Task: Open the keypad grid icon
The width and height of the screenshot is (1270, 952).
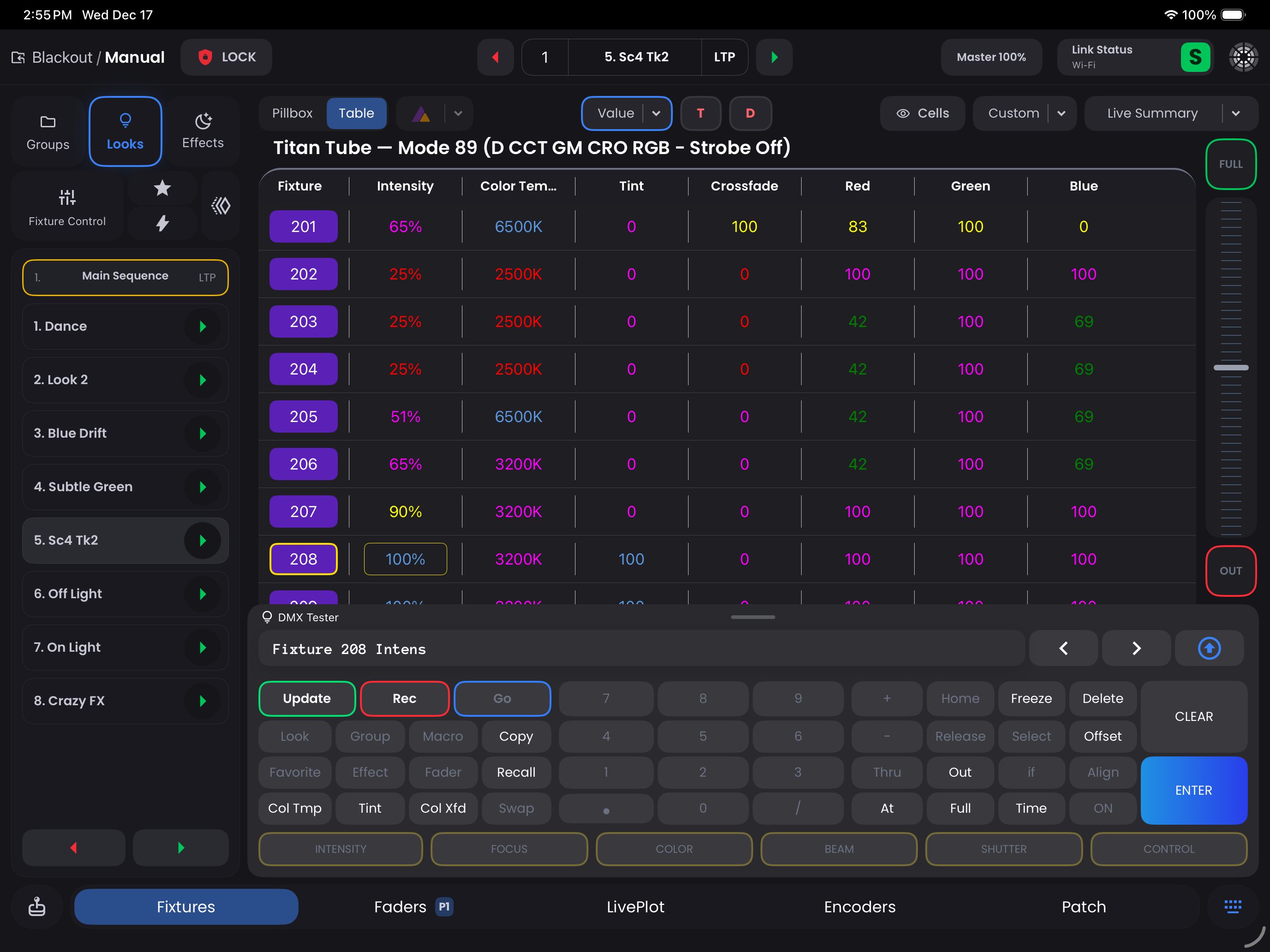Action: coord(1233,907)
